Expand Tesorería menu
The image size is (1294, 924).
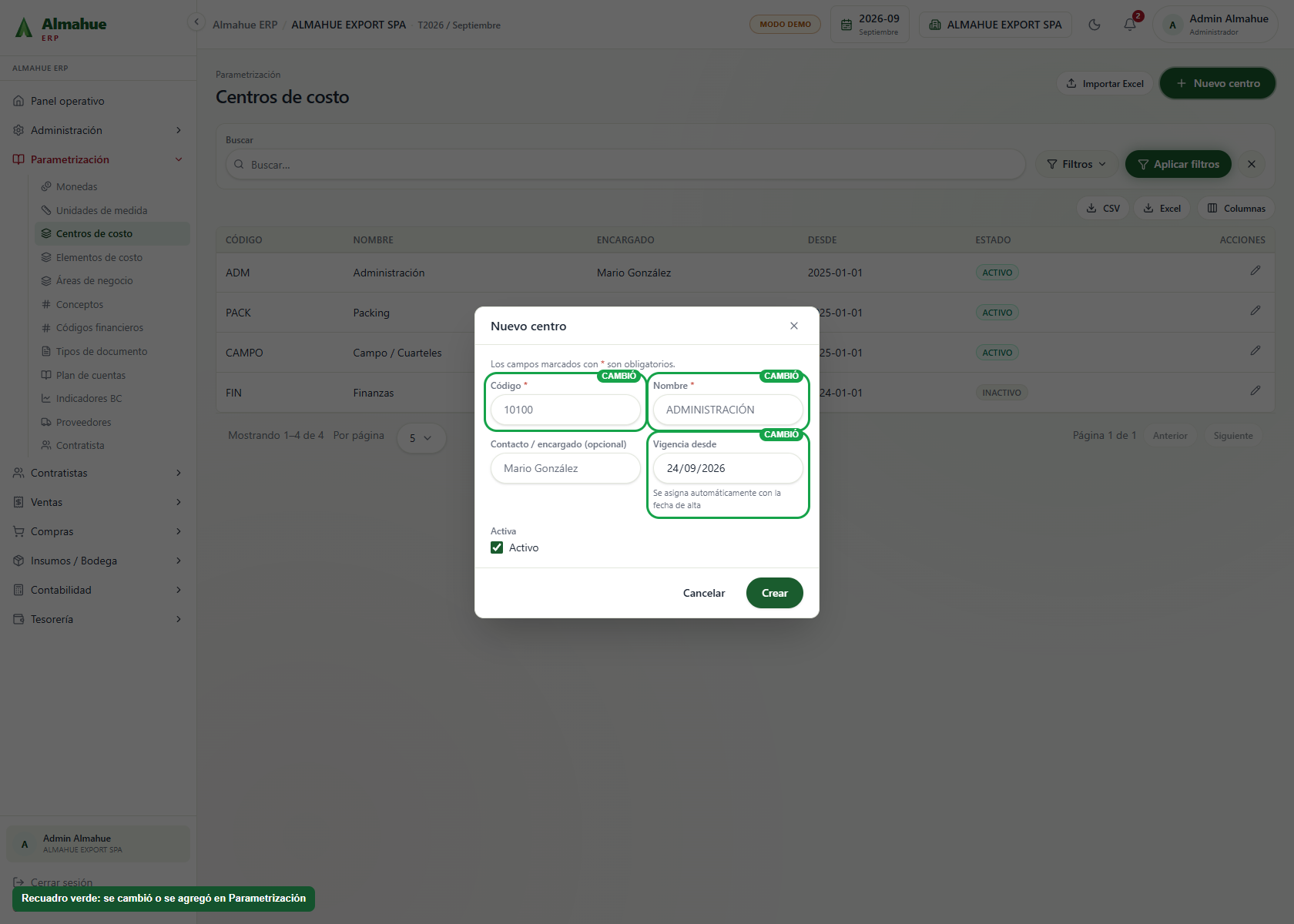98,619
